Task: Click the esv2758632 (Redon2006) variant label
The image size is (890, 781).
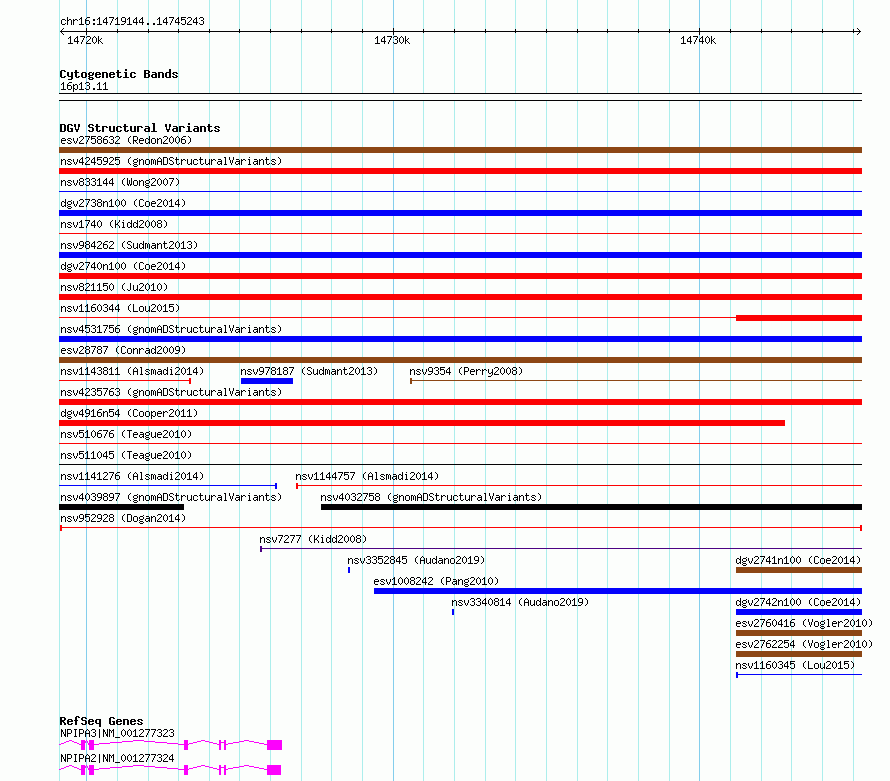Action: point(126,140)
